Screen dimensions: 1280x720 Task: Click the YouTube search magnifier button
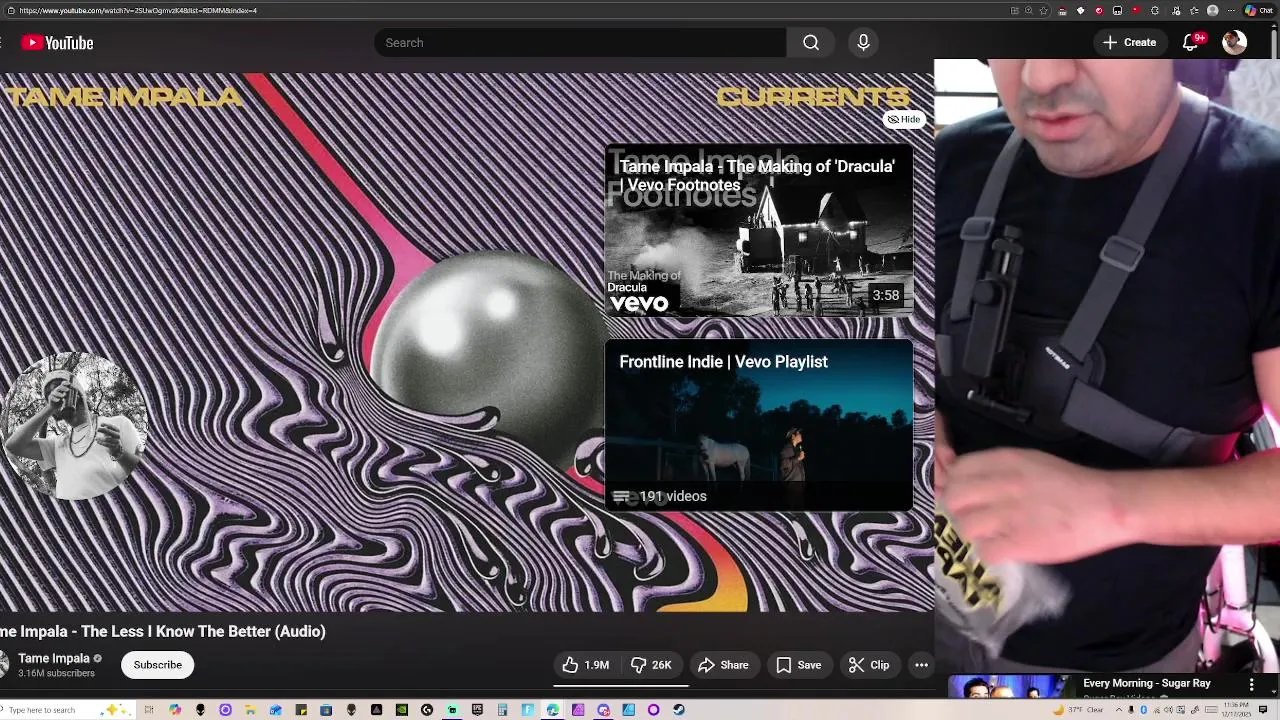click(x=811, y=43)
